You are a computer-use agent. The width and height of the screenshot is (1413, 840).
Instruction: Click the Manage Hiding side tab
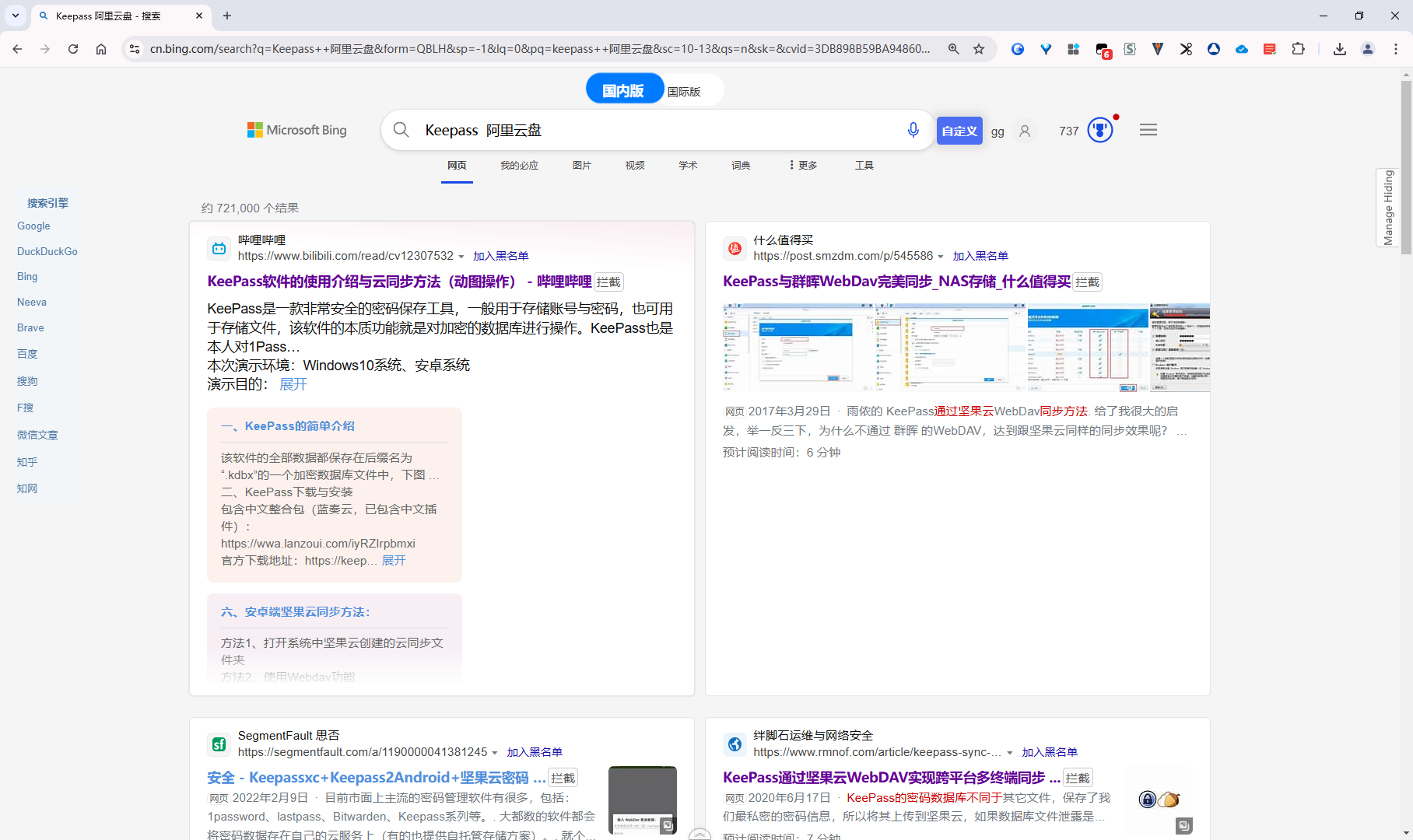[x=1388, y=208]
